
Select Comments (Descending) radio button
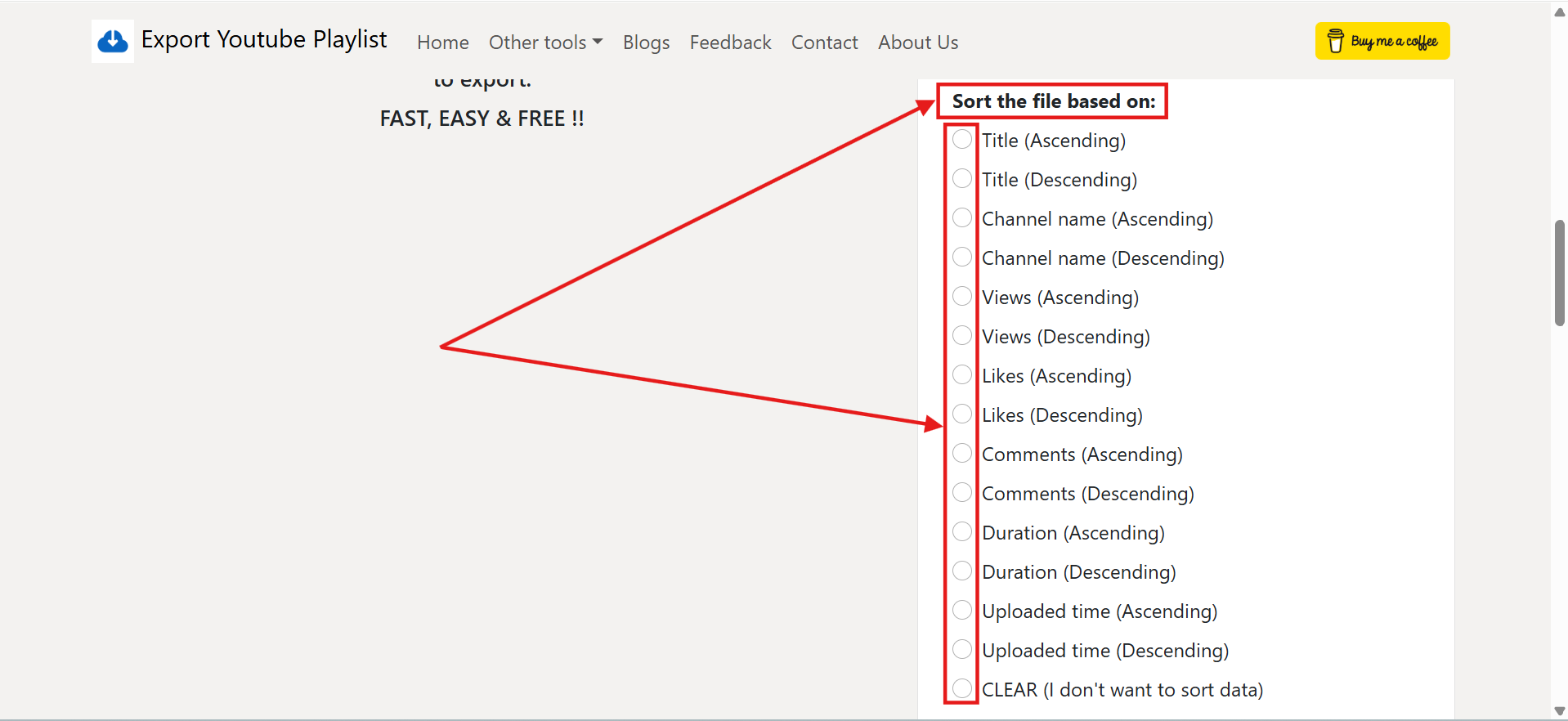pos(962,492)
